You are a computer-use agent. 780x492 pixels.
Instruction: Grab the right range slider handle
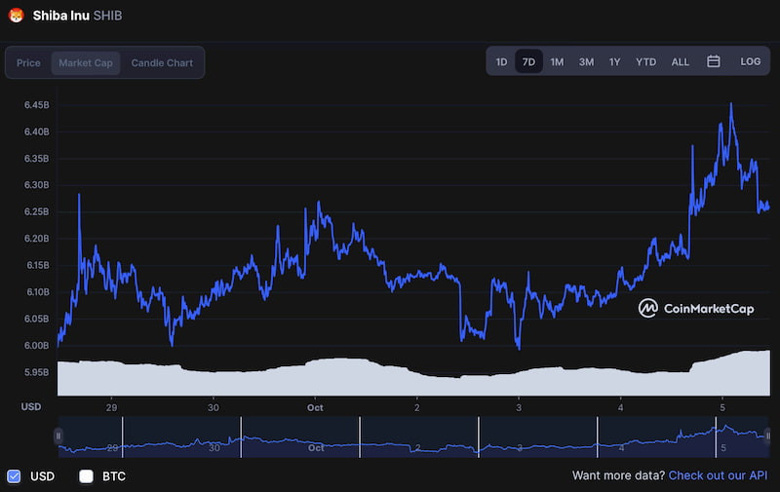(x=767, y=436)
